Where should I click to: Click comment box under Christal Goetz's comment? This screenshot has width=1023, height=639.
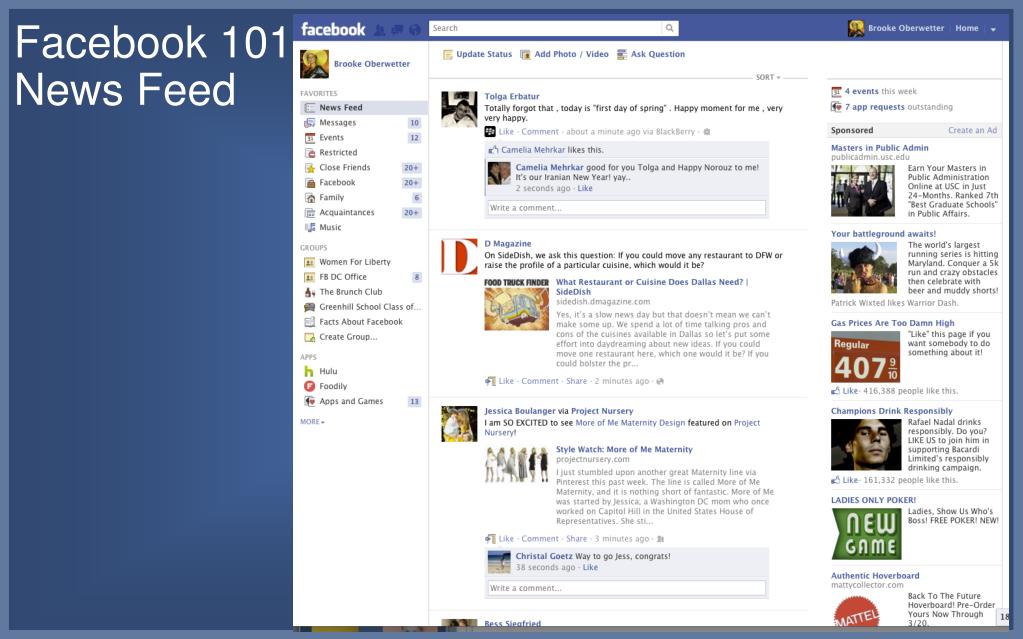click(626, 588)
